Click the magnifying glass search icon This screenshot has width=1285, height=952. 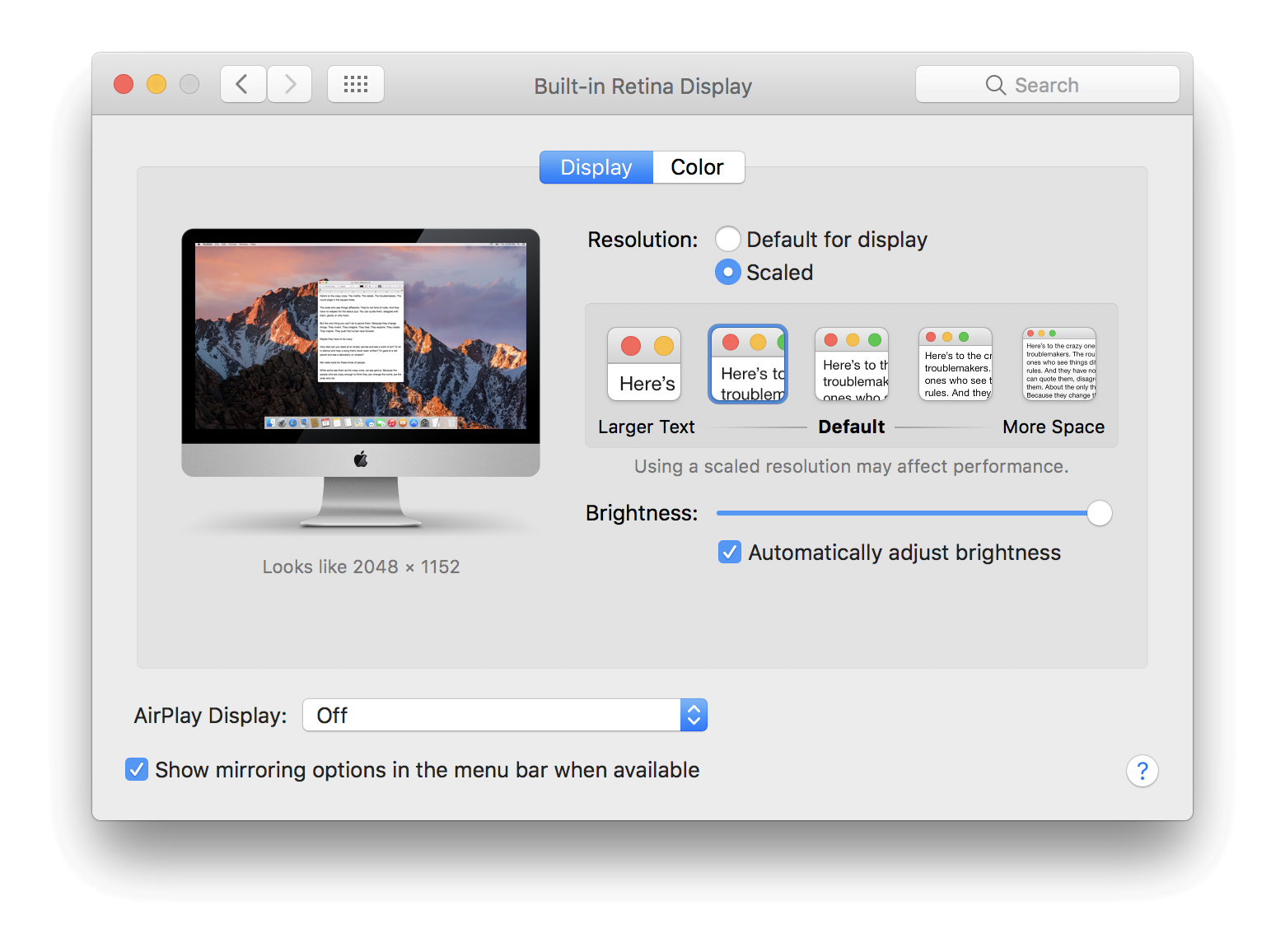pyautogui.click(x=995, y=85)
